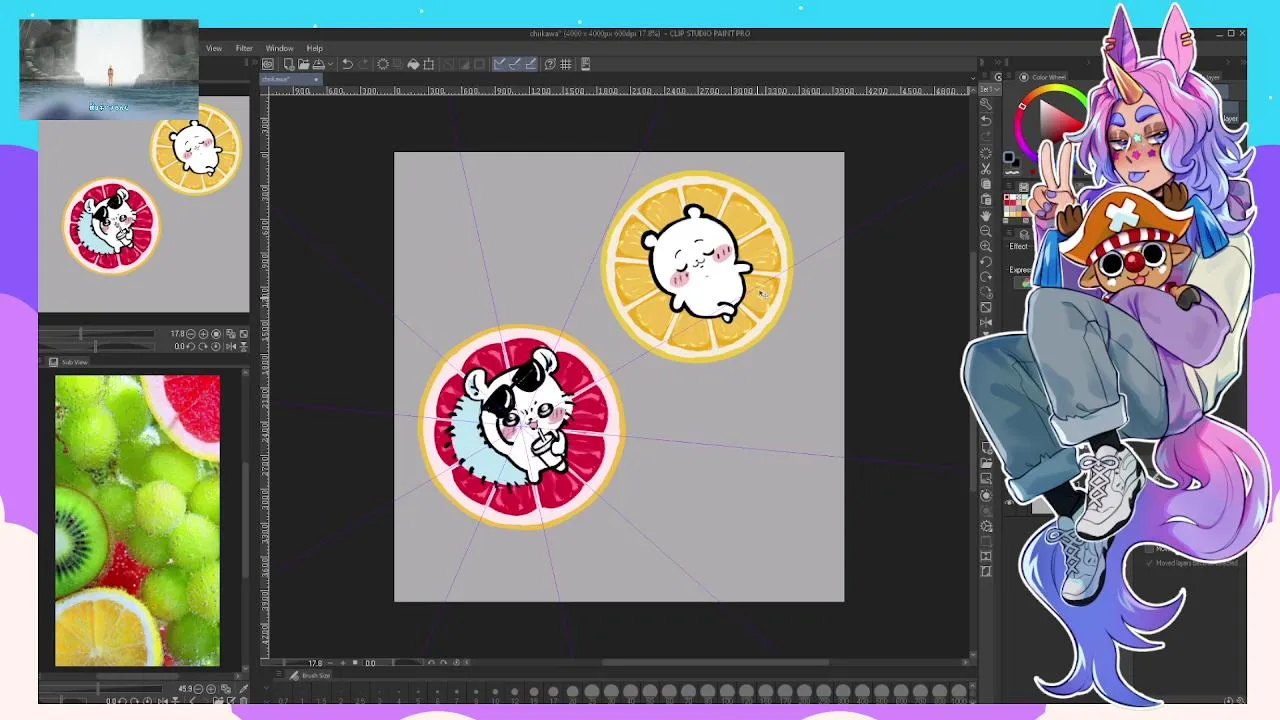The width and height of the screenshot is (1280, 720).
Task: Click the Clip Studio support question icon
Action: point(550,64)
